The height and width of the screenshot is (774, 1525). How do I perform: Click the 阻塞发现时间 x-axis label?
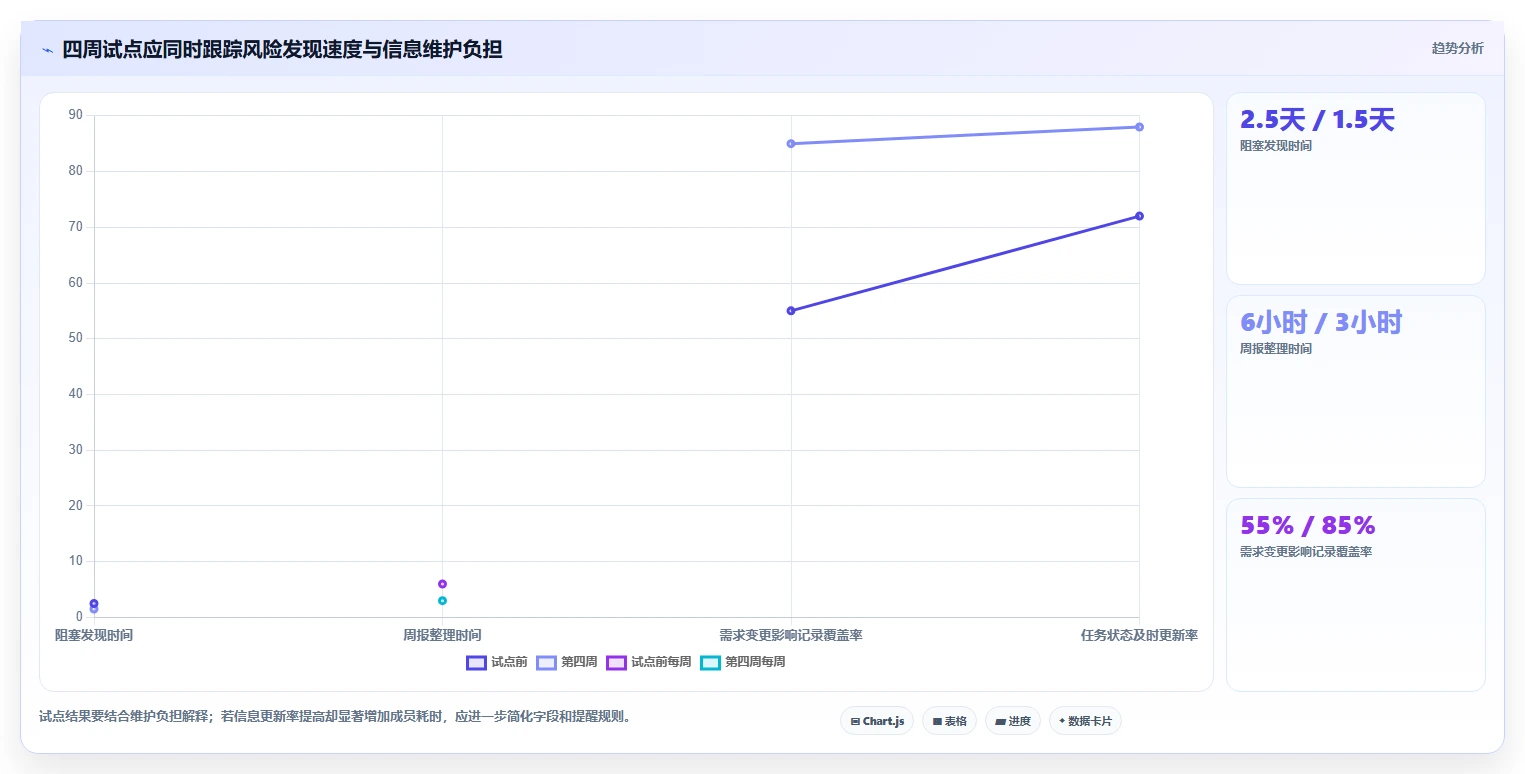click(94, 635)
